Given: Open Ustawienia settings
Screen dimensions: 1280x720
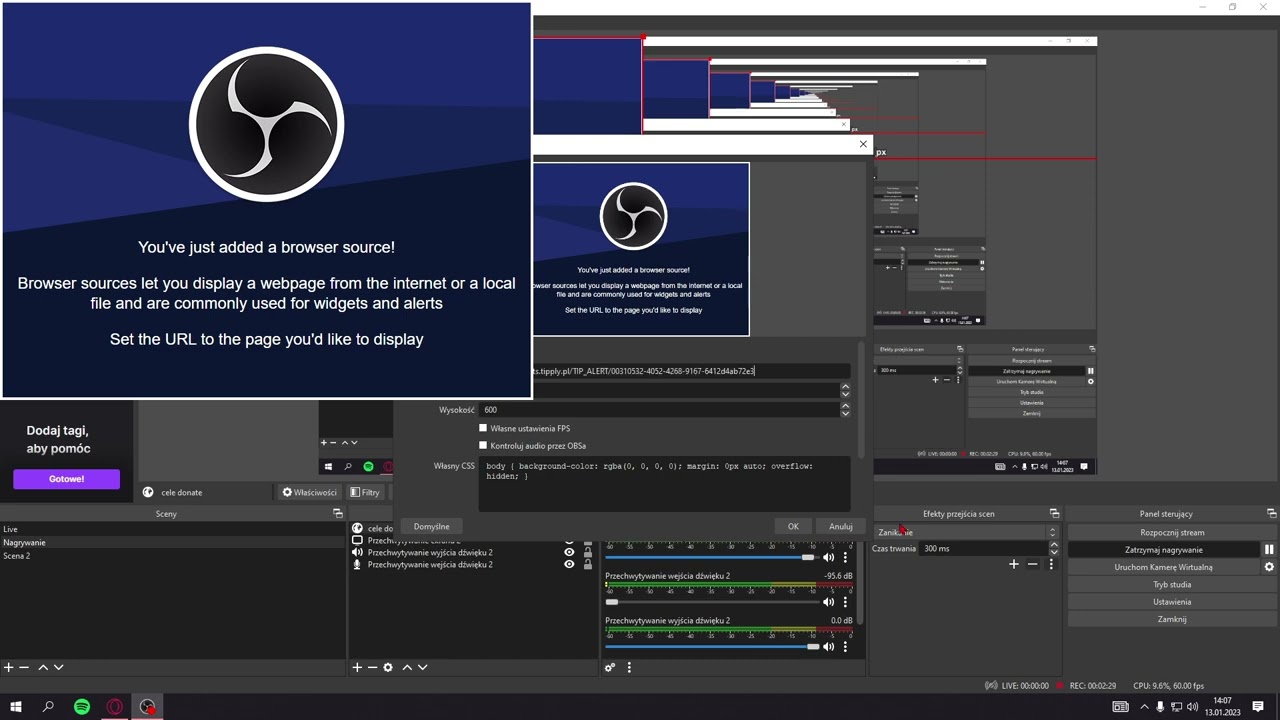Looking at the screenshot, I should tap(1172, 602).
